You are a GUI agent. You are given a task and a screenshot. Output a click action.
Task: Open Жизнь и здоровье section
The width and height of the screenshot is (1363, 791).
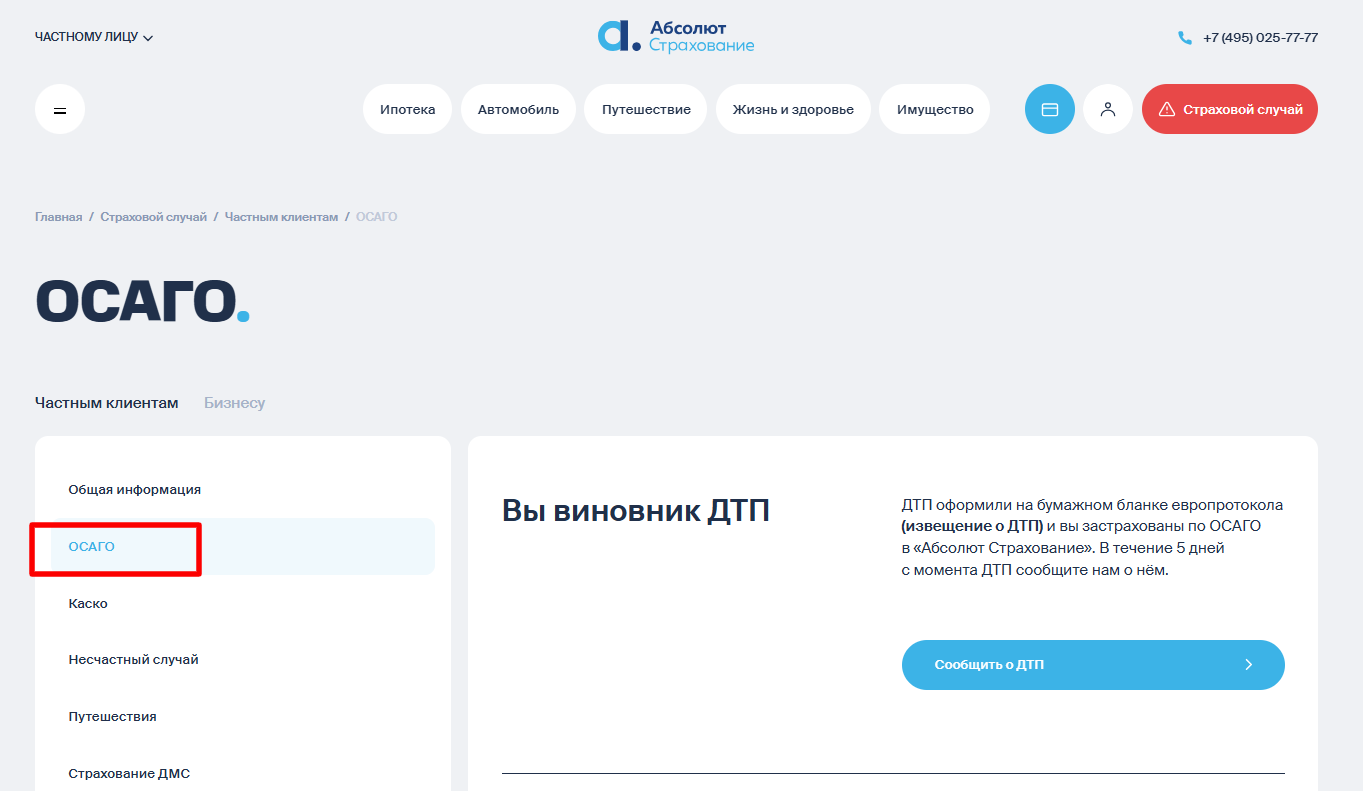pyautogui.click(x=792, y=110)
